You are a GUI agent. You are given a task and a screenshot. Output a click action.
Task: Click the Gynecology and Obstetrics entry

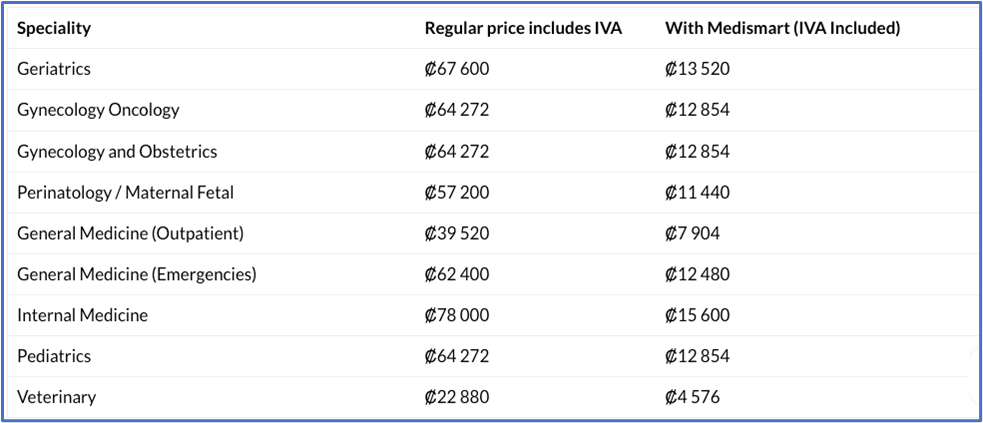(x=117, y=151)
